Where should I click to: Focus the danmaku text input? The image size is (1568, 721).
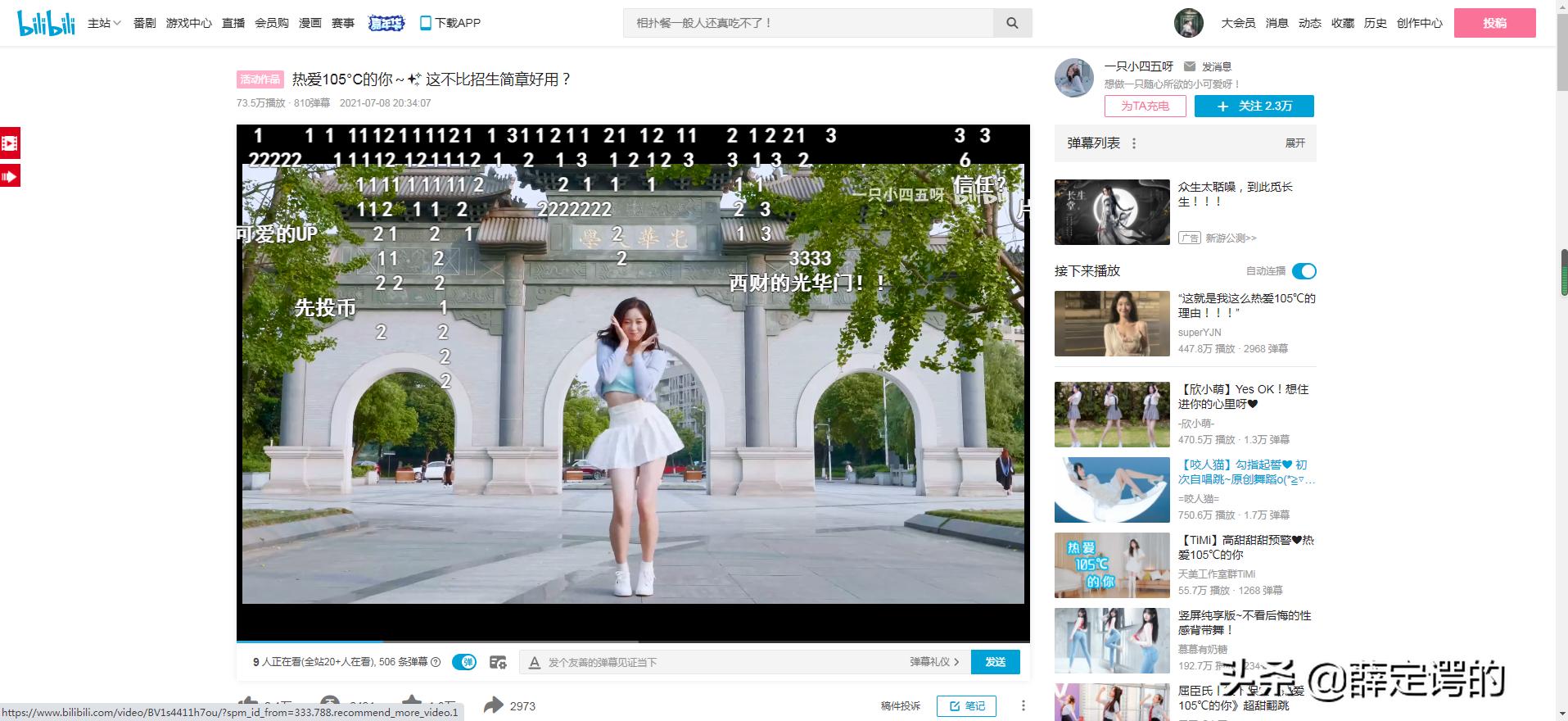725,662
